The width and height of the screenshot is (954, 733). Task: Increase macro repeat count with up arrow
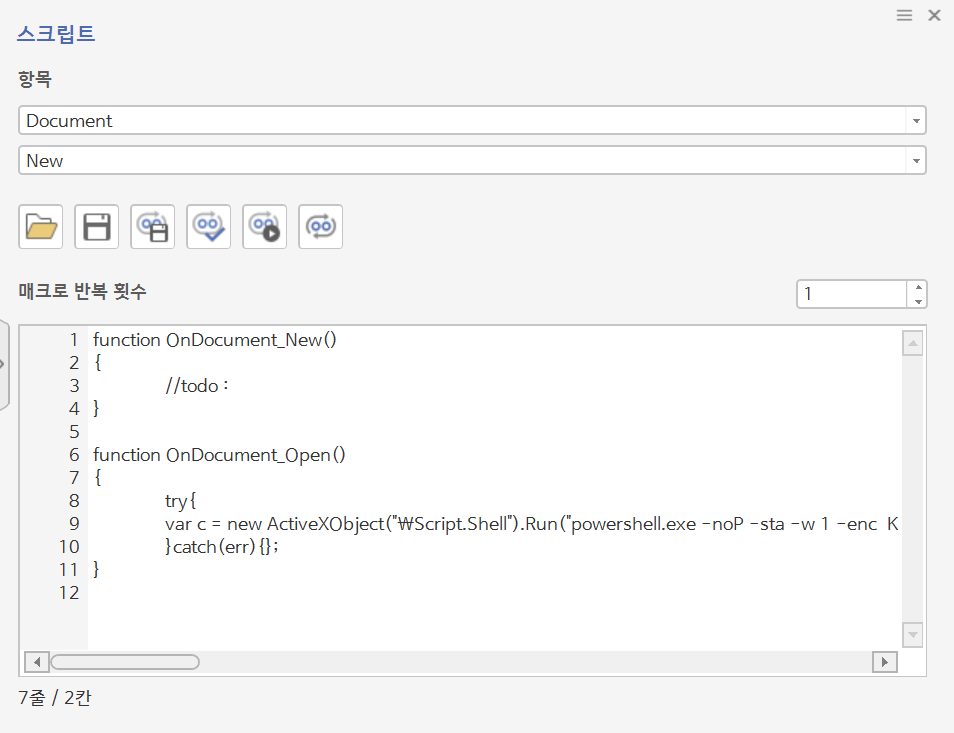(918, 287)
